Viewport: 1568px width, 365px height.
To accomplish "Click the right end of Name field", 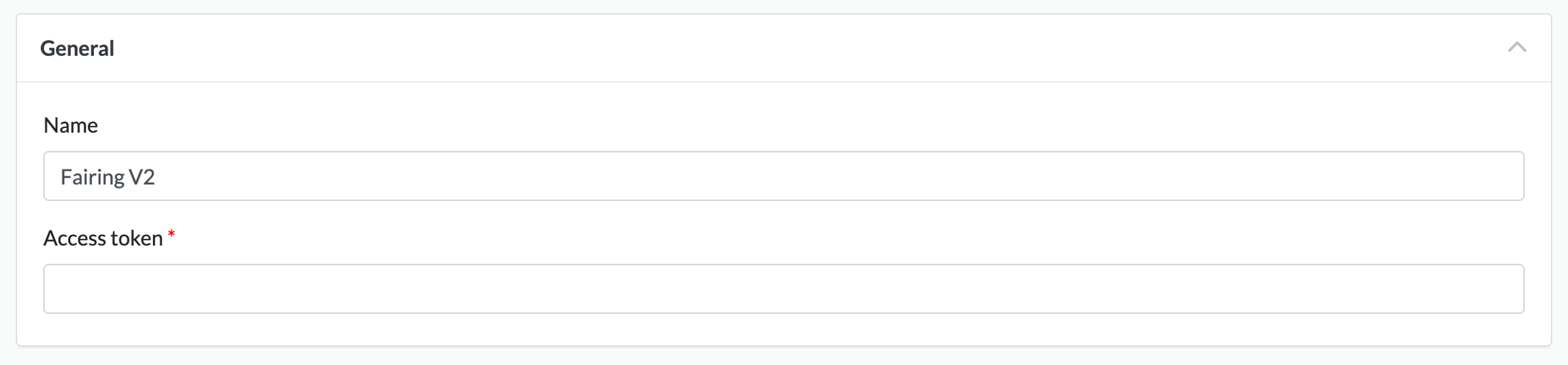I will click(1497, 176).
